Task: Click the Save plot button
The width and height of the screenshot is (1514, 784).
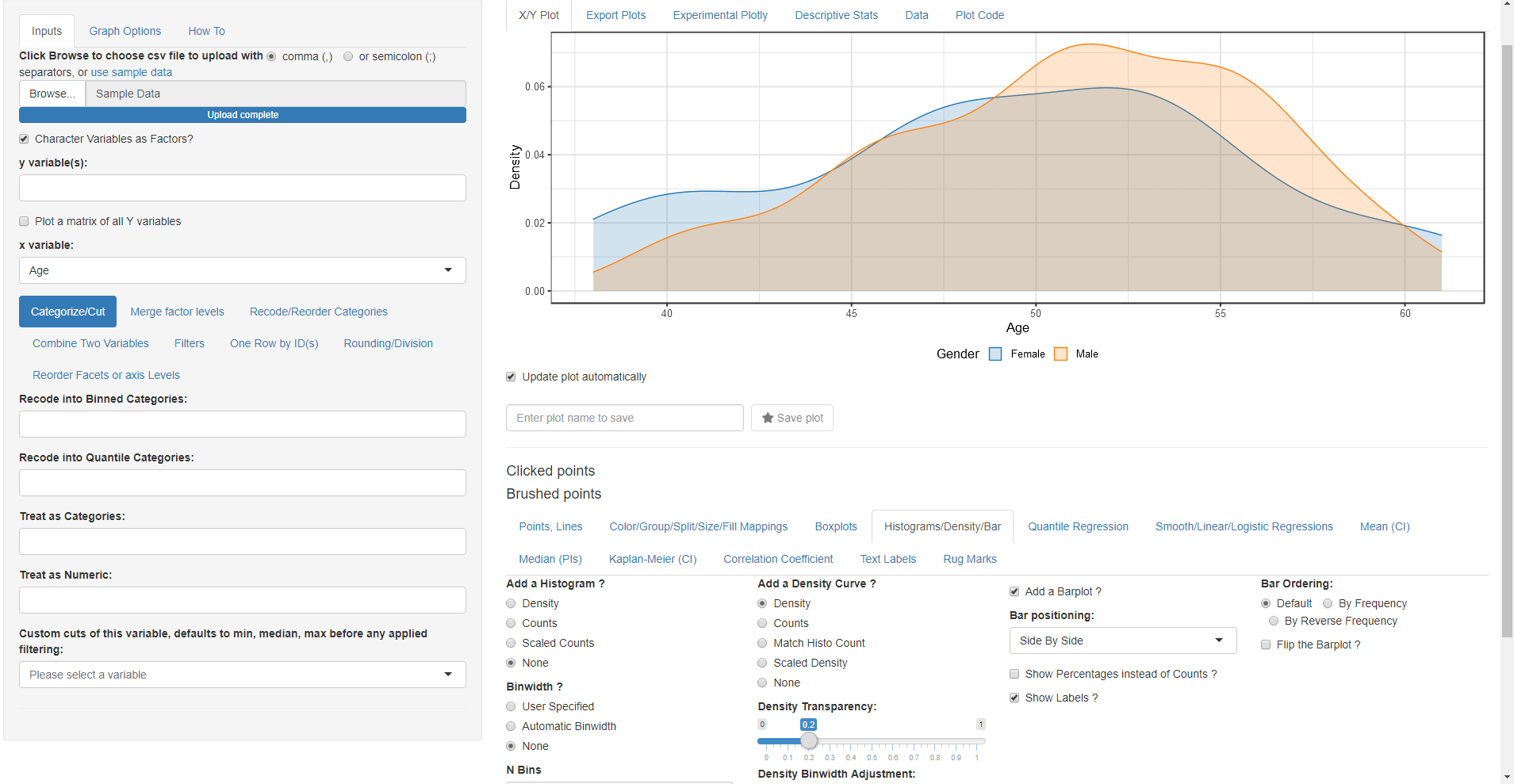Action: coord(792,418)
